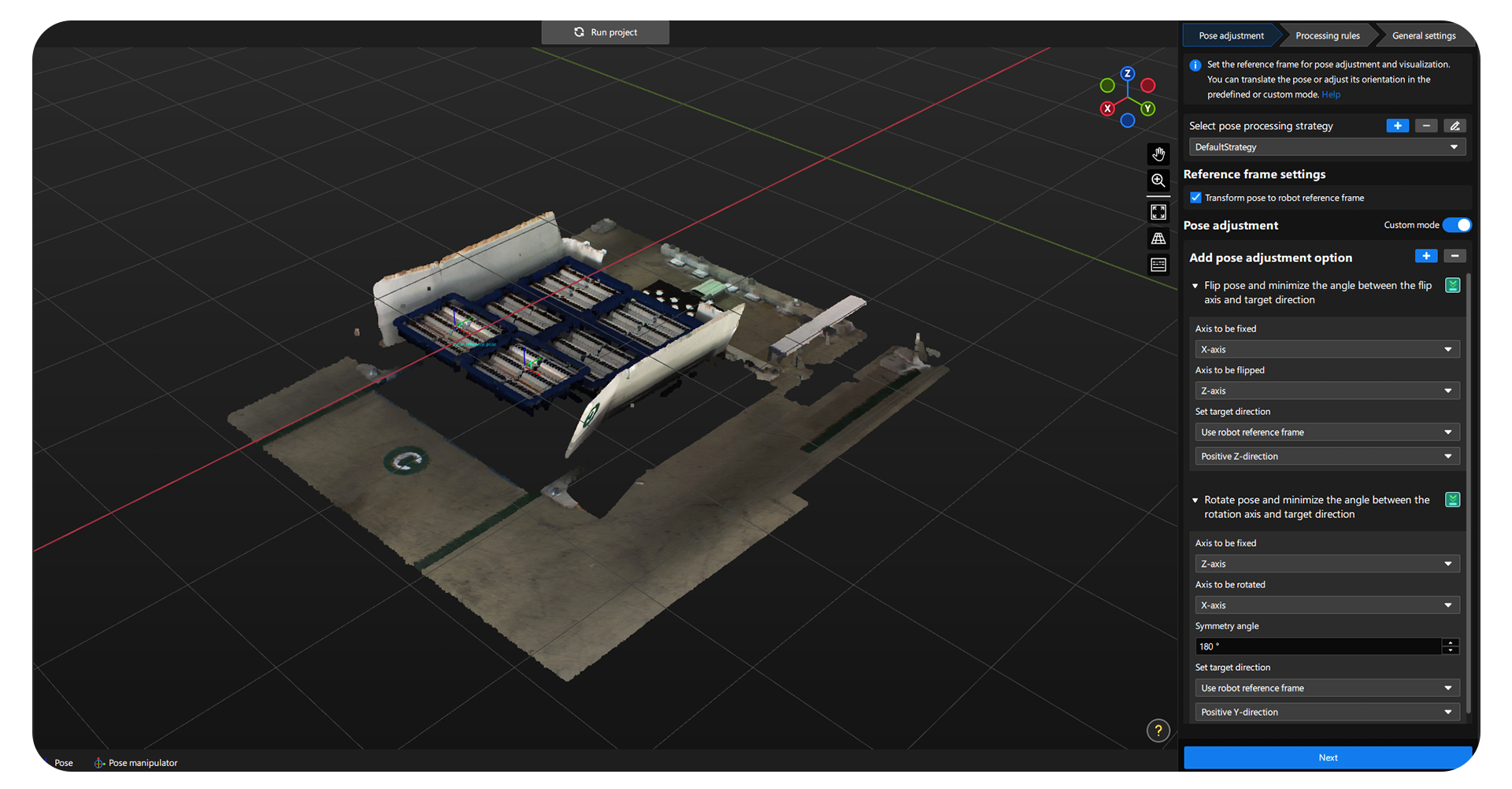Toggle the flip pose option's green checkmark
1512x789 pixels.
pyautogui.click(x=1452, y=285)
